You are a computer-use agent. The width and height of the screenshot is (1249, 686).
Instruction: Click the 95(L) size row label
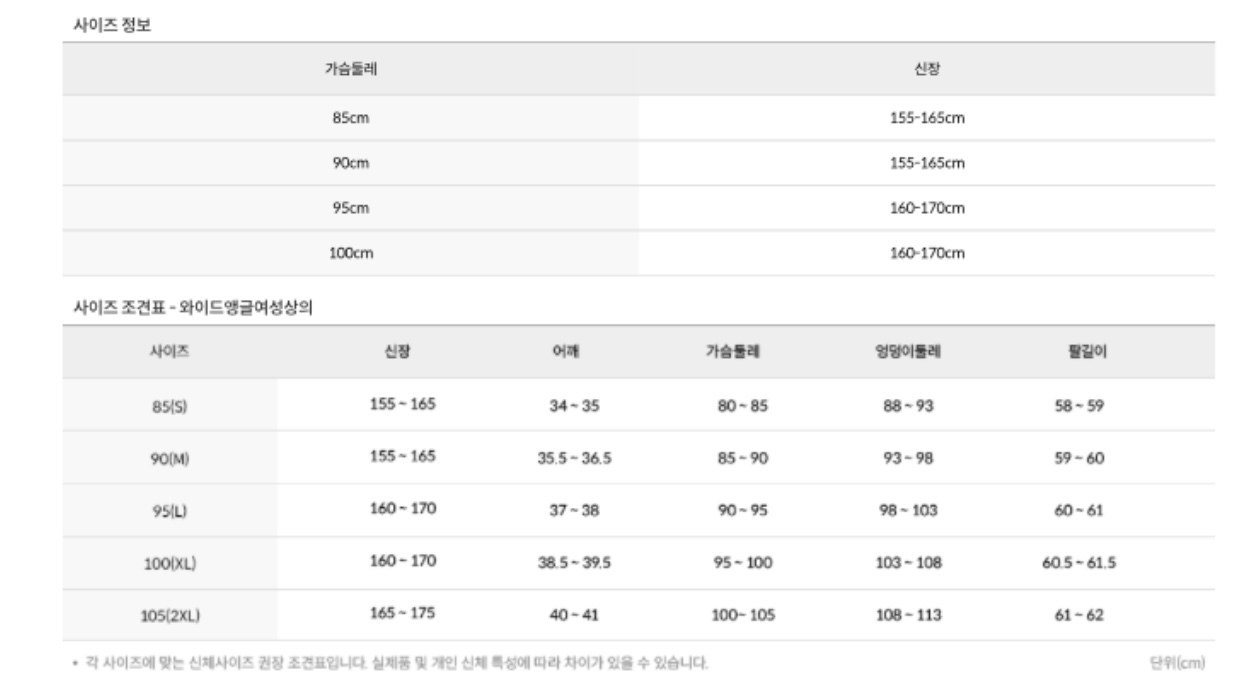[170, 511]
